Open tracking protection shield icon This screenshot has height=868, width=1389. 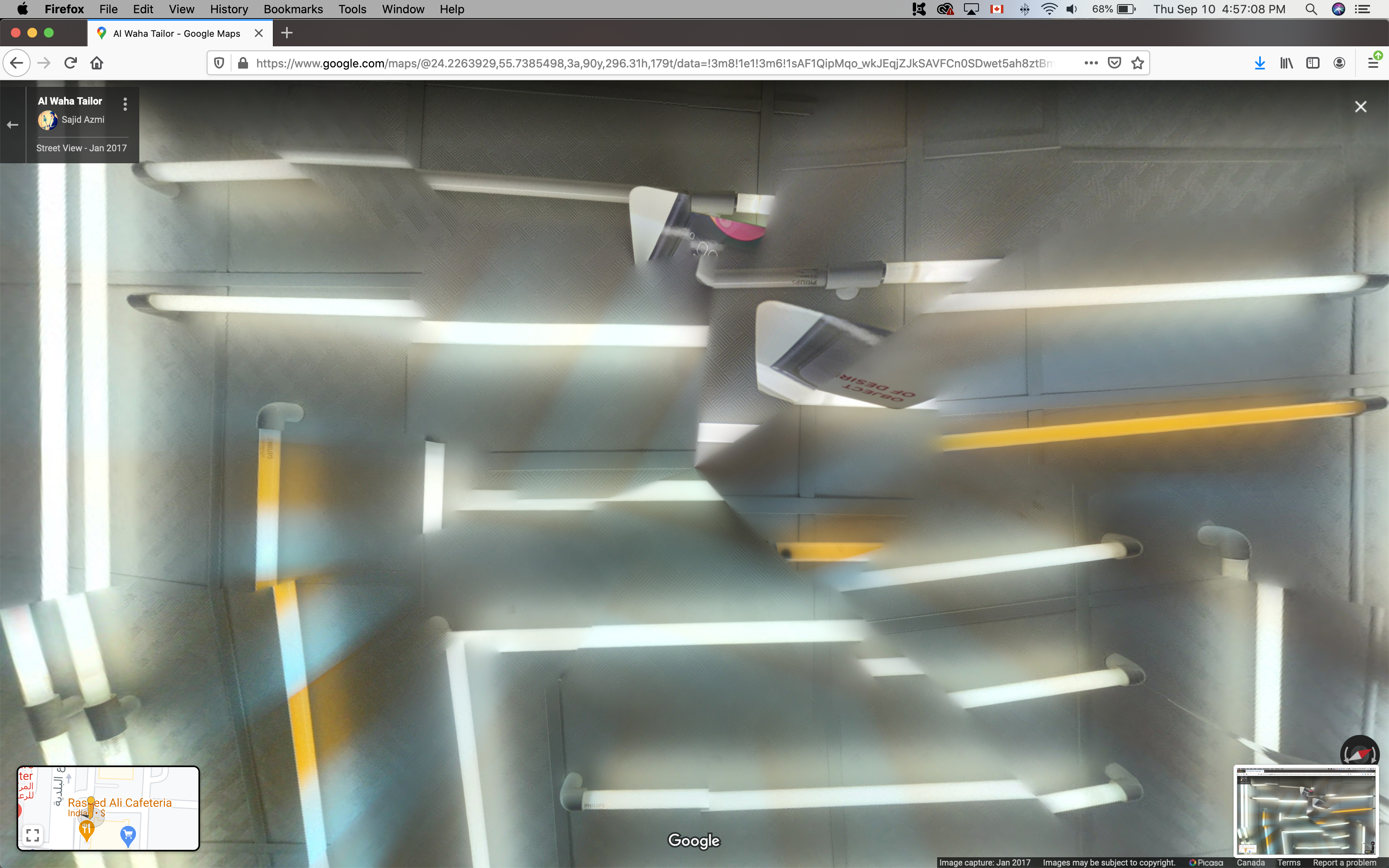coord(219,63)
